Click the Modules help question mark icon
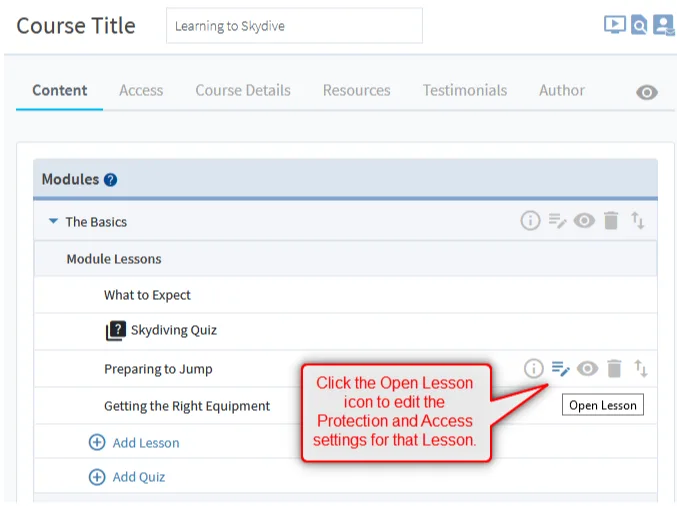 pos(110,180)
